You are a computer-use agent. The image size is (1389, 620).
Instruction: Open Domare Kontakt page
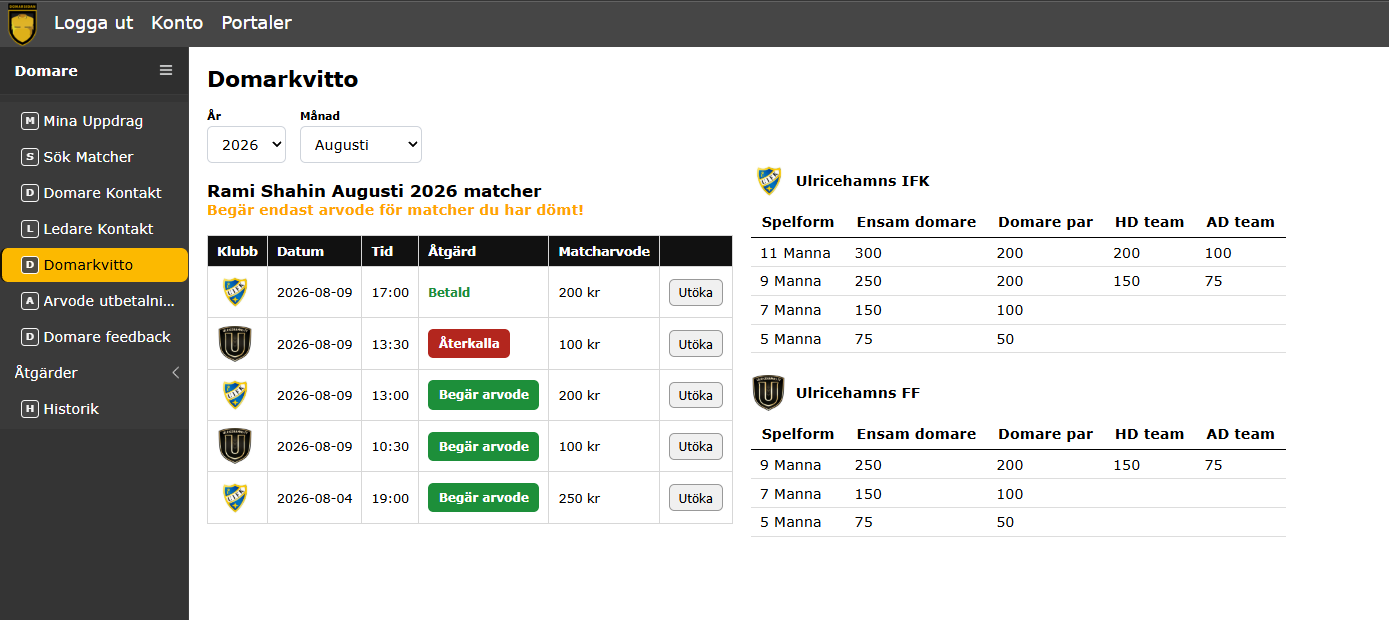coord(94,193)
